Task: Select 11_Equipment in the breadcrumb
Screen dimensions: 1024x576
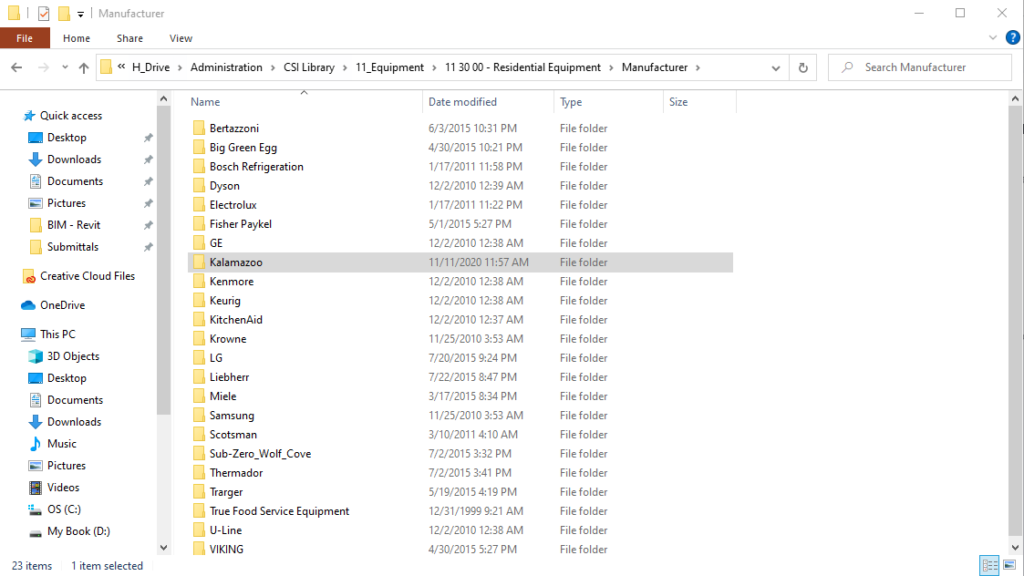Action: click(x=390, y=67)
